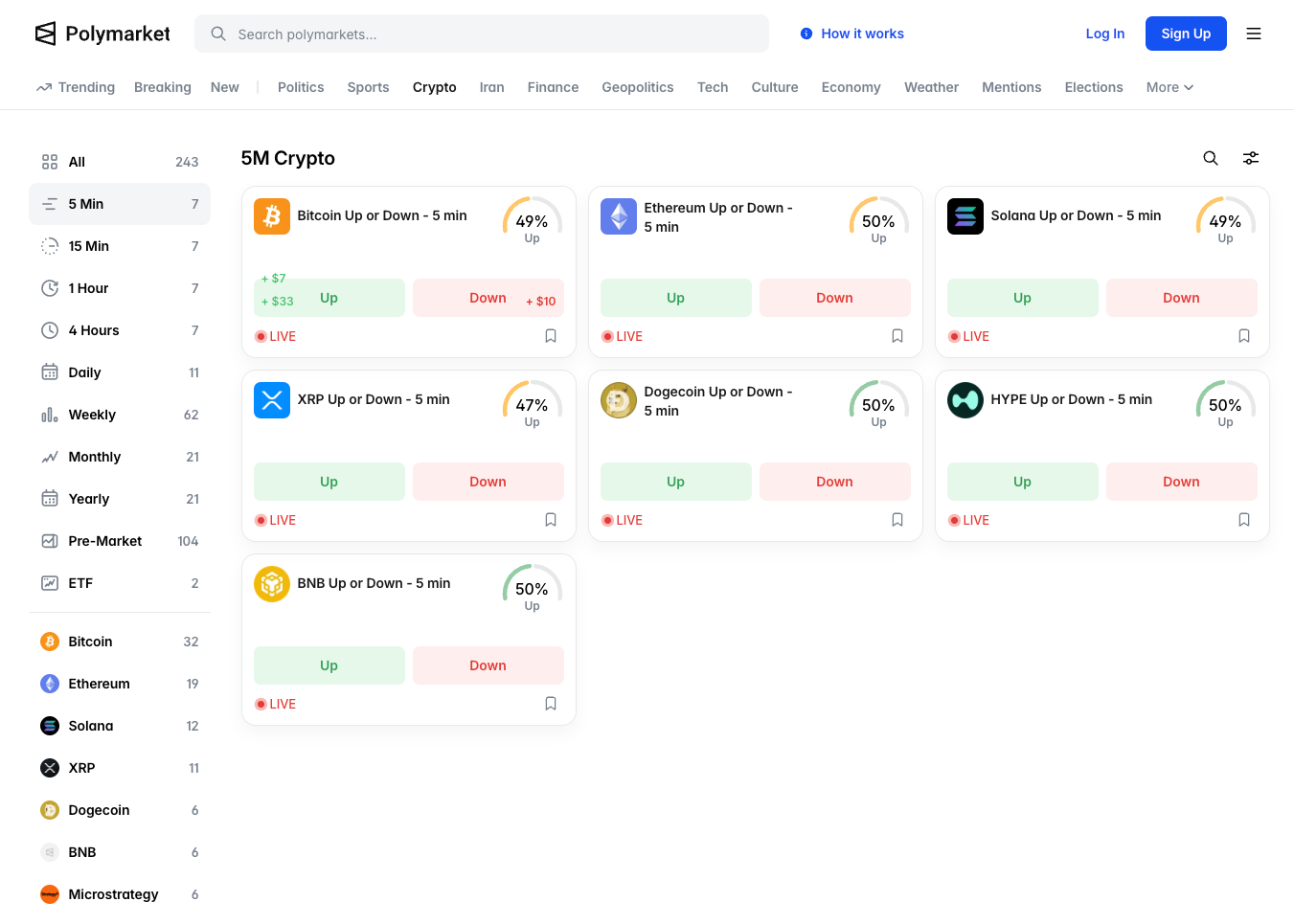Screen dimensions: 1294x924
Task: Click the 47% Up gauge on XRP card
Action: (532, 405)
